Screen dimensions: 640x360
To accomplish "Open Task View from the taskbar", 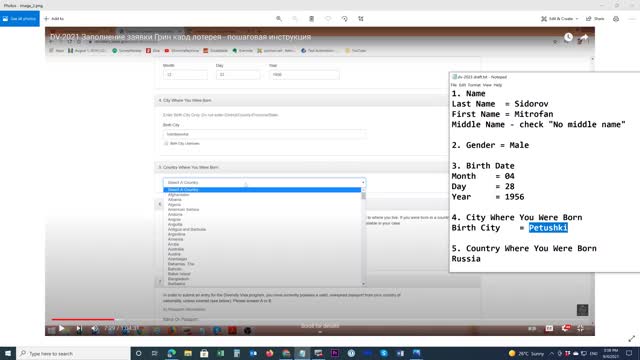I will 155,353.
